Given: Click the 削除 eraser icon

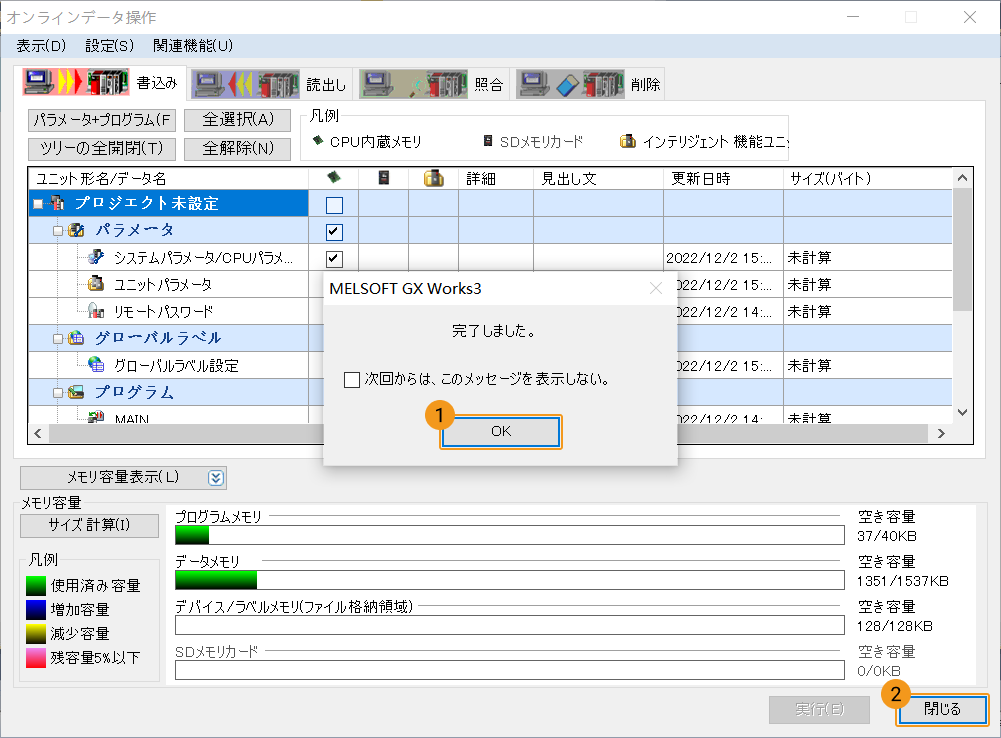Looking at the screenshot, I should (x=571, y=84).
